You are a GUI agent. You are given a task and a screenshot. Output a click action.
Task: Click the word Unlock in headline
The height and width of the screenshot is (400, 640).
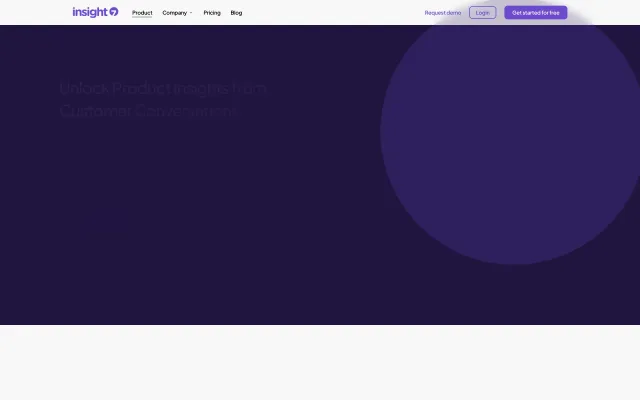coord(78,89)
